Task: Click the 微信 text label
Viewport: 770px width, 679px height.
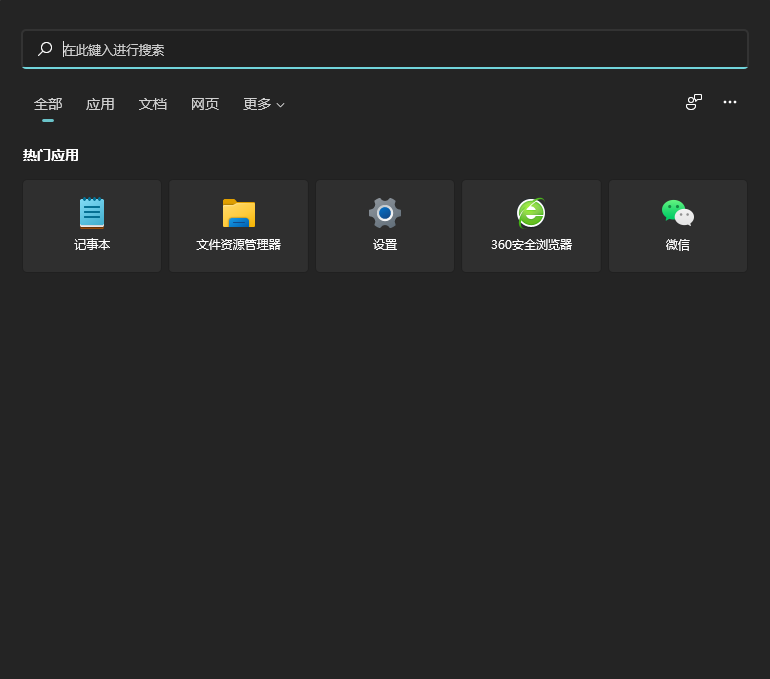Action: click(677, 245)
